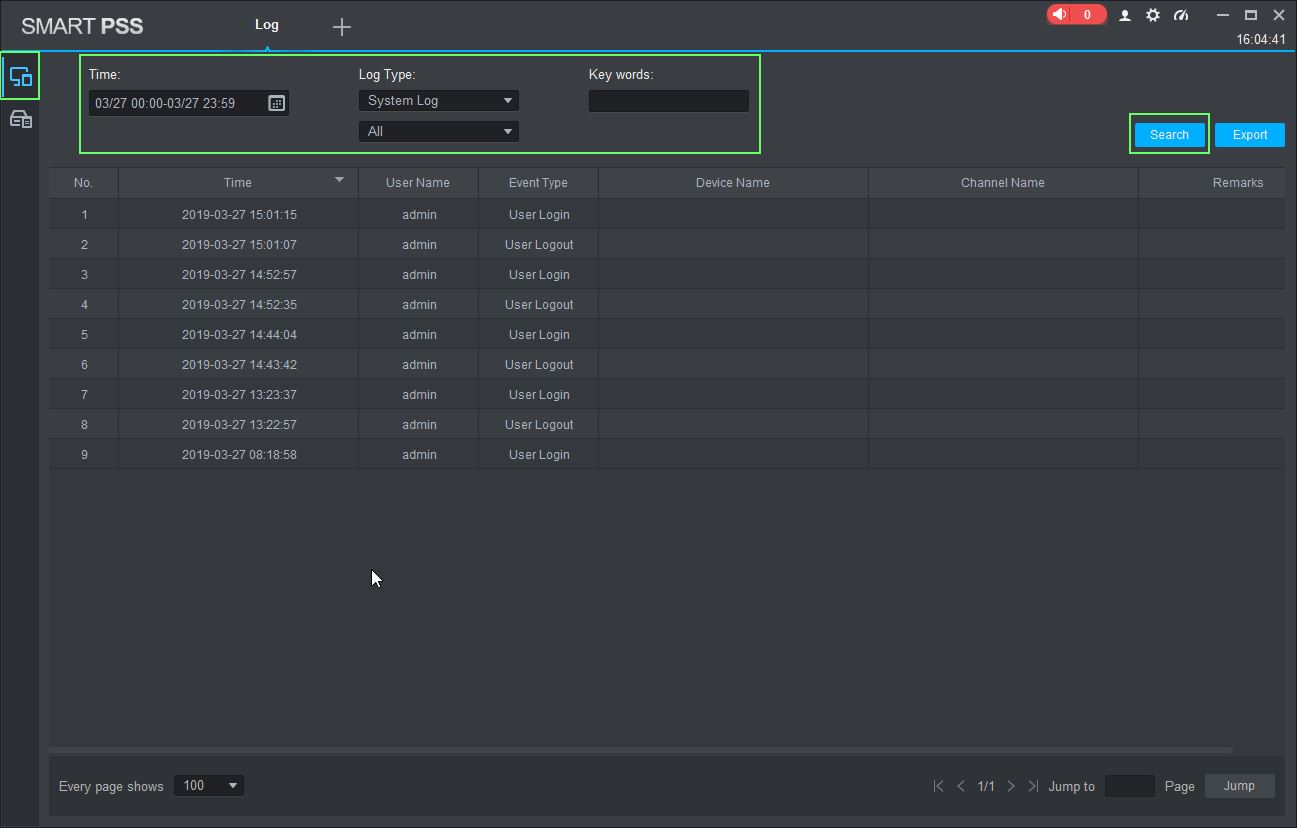
Task: Select log entry 2019-03-27 15:01:07
Action: pyautogui.click(x=667, y=244)
